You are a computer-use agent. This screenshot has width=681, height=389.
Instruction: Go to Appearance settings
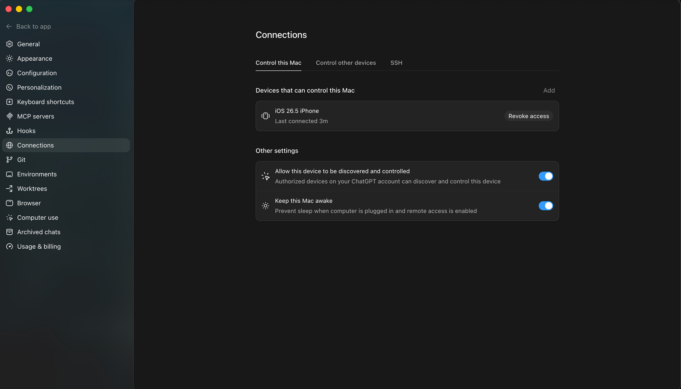[66, 58]
